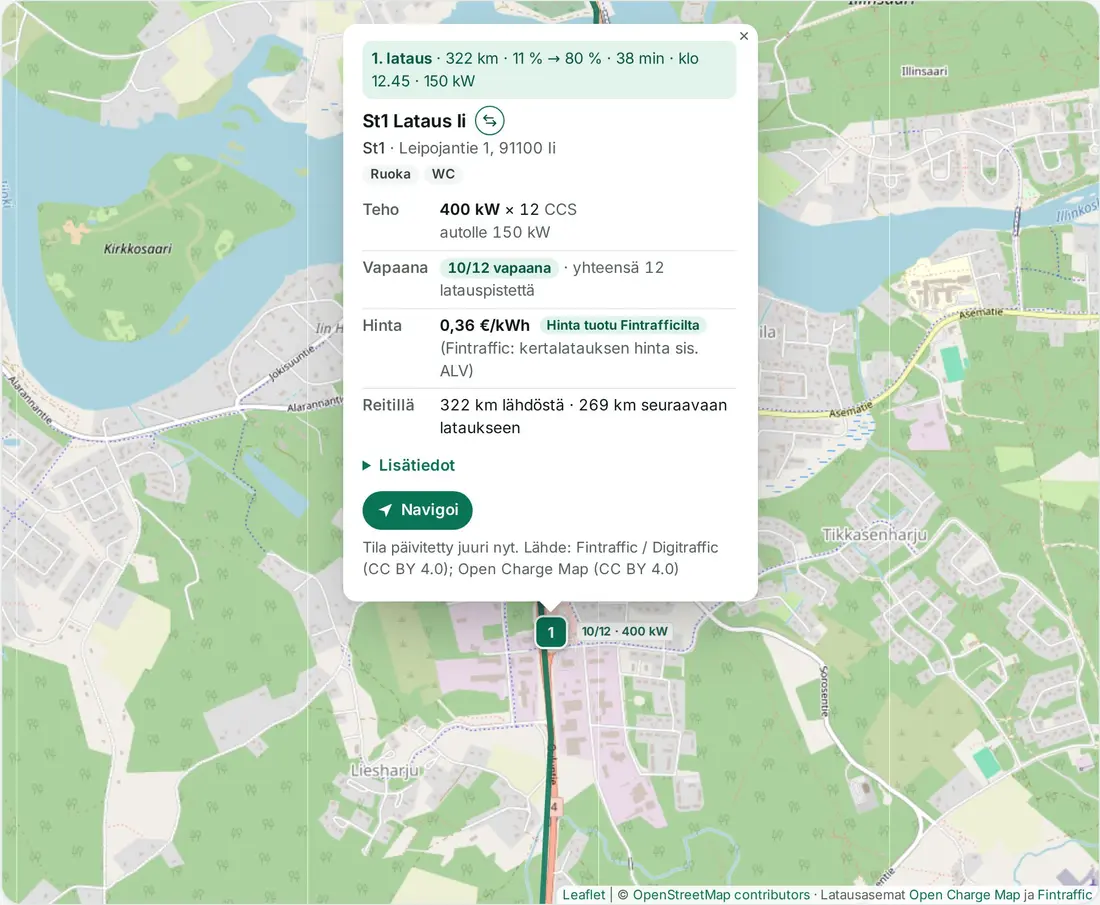Click the 322 km lähdöstä route text
The height and width of the screenshot is (905, 1100).
502,405
